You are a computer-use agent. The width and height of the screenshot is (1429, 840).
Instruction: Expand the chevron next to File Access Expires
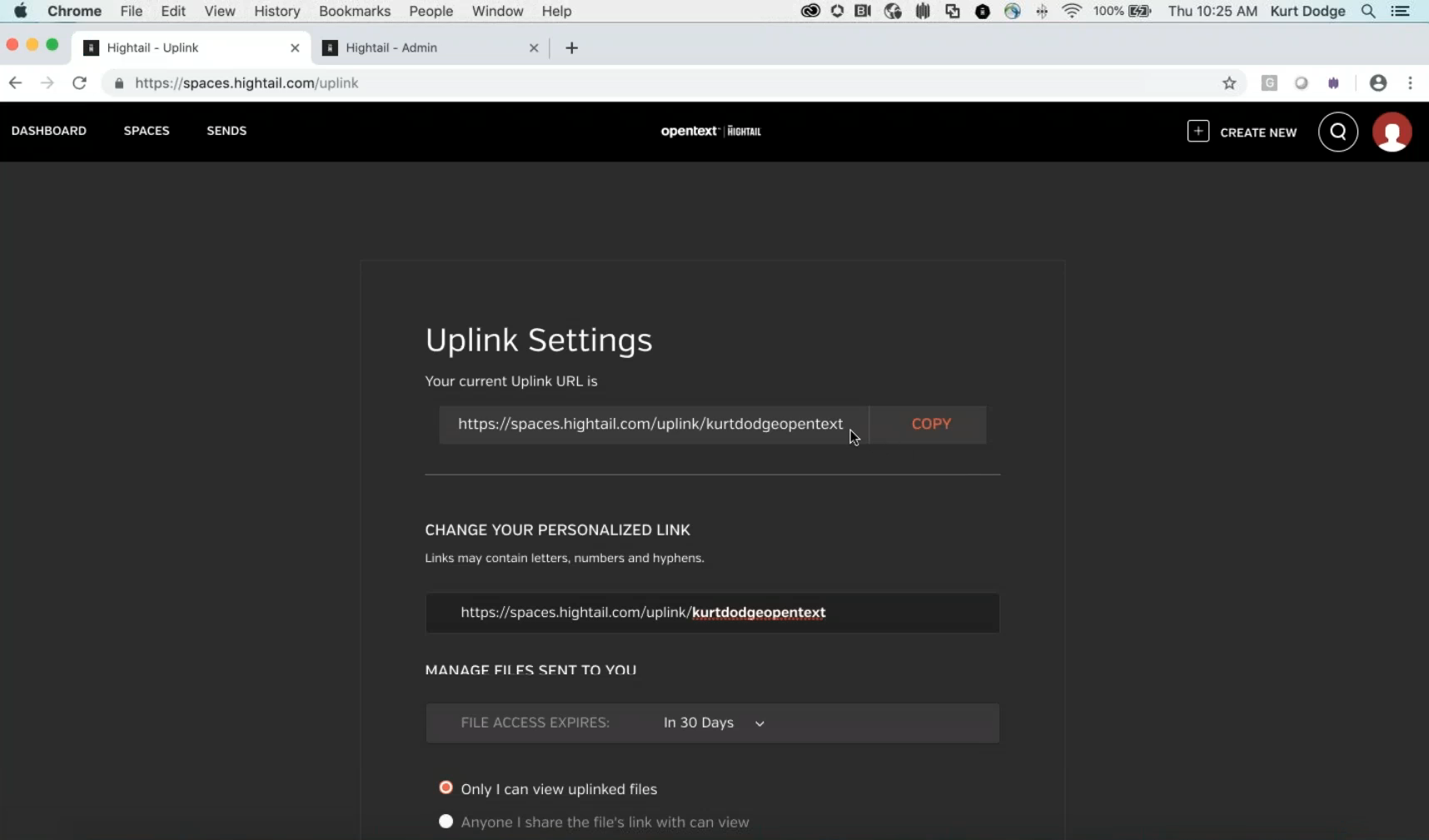click(759, 723)
